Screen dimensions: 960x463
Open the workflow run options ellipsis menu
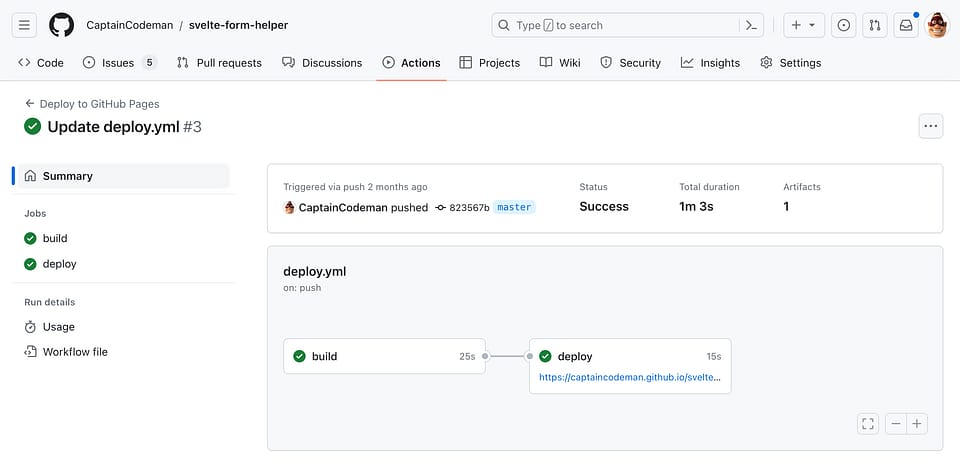point(931,126)
